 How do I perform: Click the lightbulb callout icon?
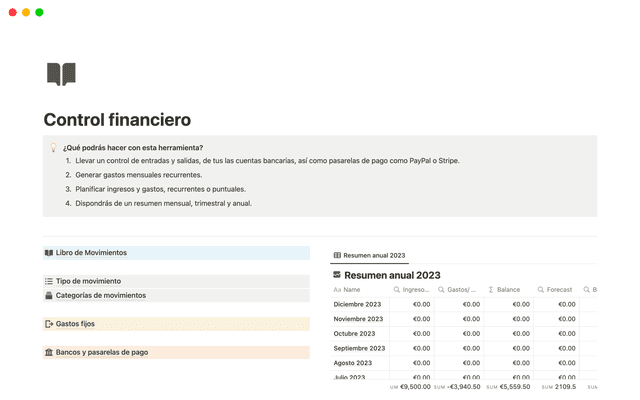coord(54,147)
